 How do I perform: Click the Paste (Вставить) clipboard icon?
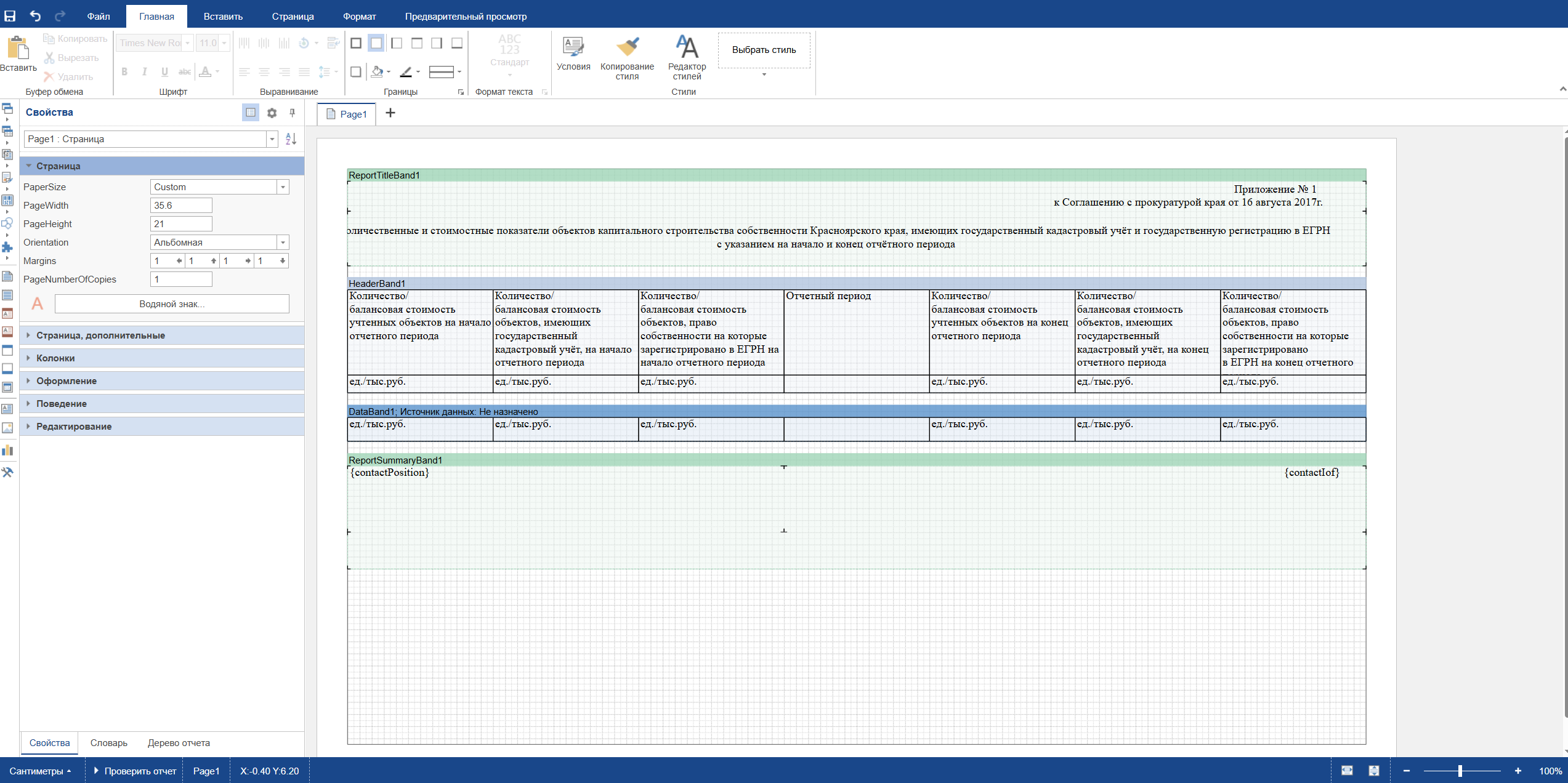[18, 47]
